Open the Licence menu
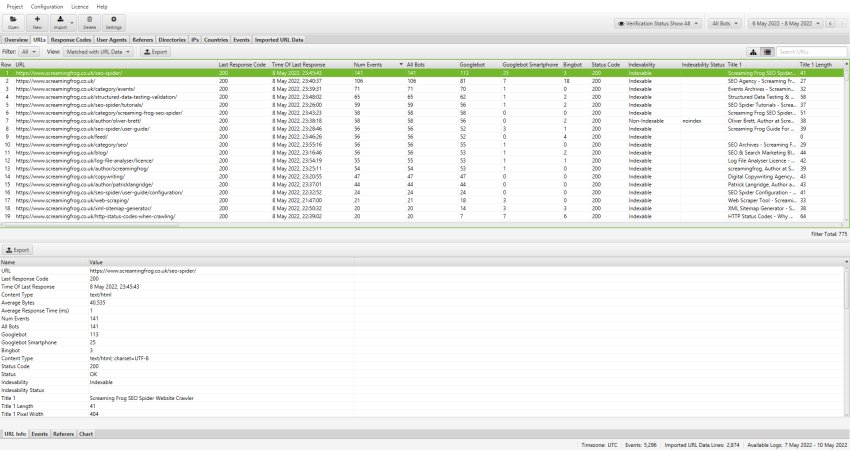The image size is (850, 450). (80, 7)
